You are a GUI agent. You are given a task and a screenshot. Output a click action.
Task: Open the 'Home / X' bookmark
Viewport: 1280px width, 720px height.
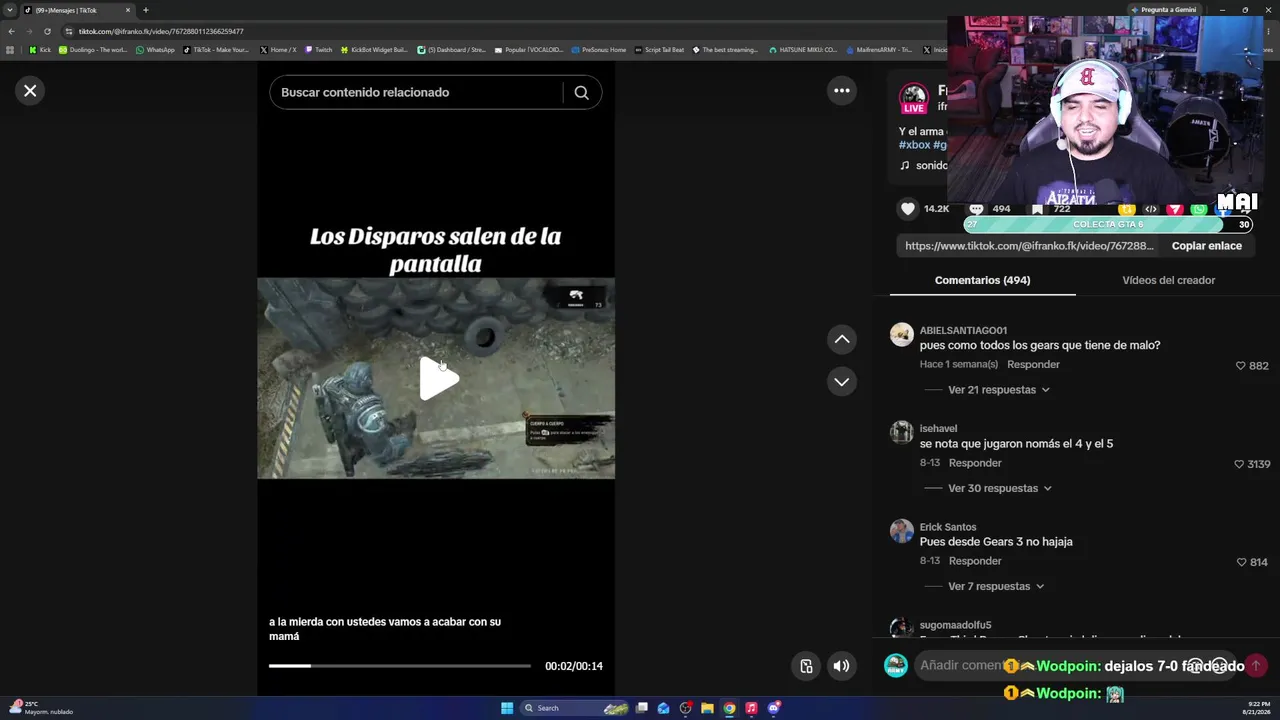click(x=278, y=50)
